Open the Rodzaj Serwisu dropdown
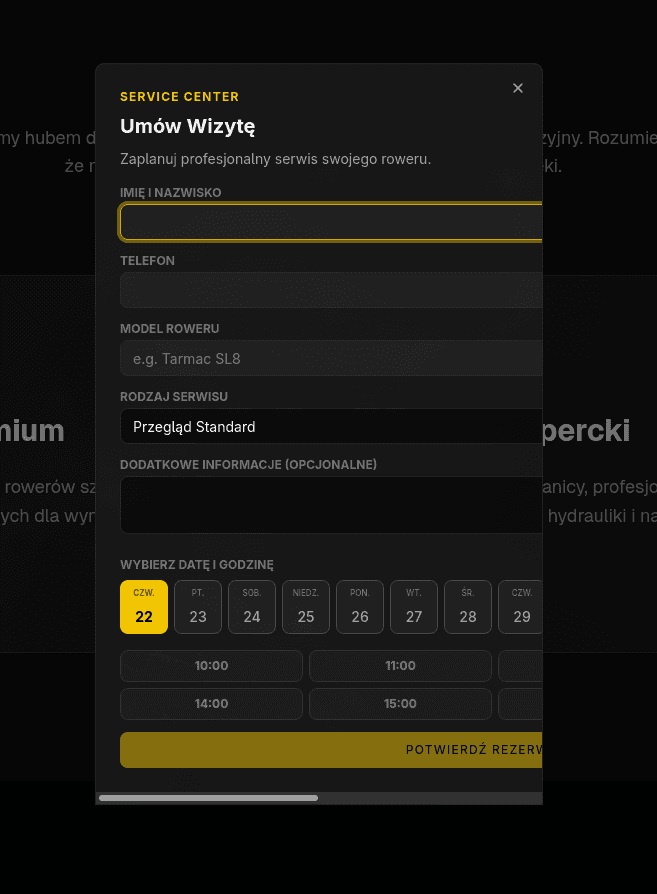 tap(331, 427)
